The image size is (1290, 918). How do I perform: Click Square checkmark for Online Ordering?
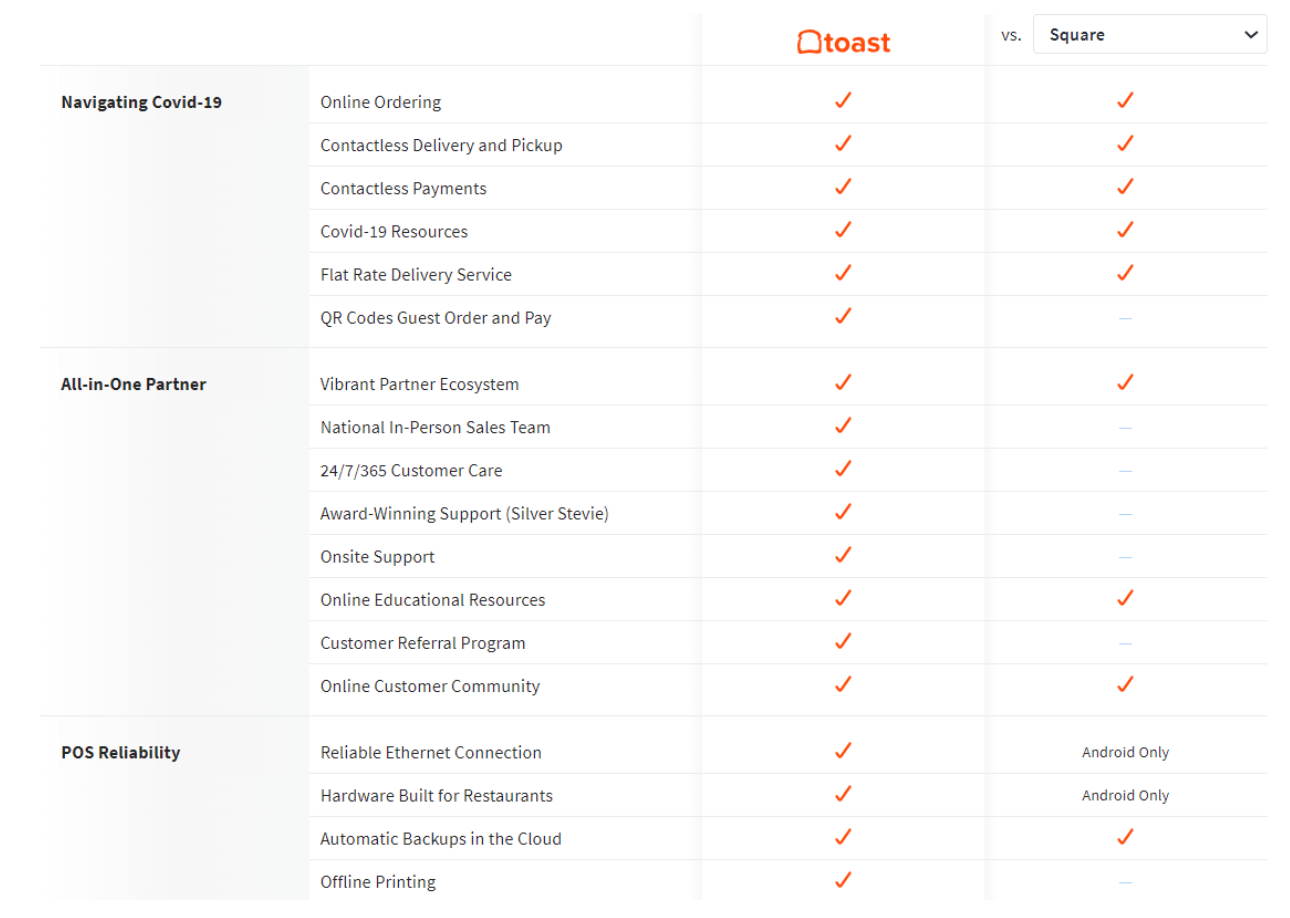coord(1125,100)
